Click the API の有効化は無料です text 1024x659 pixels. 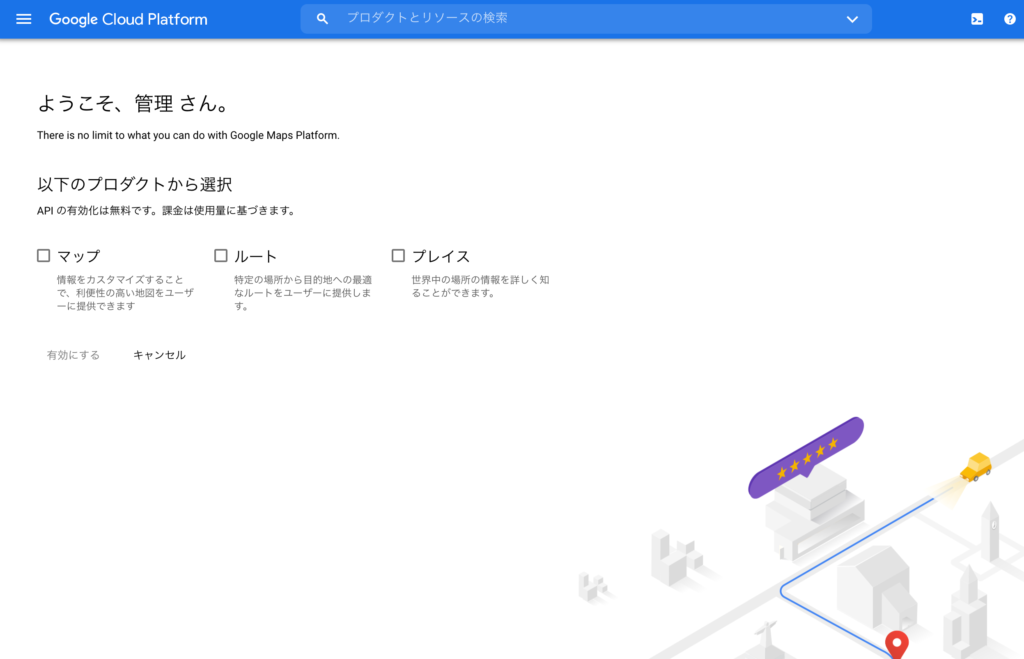[166, 210]
